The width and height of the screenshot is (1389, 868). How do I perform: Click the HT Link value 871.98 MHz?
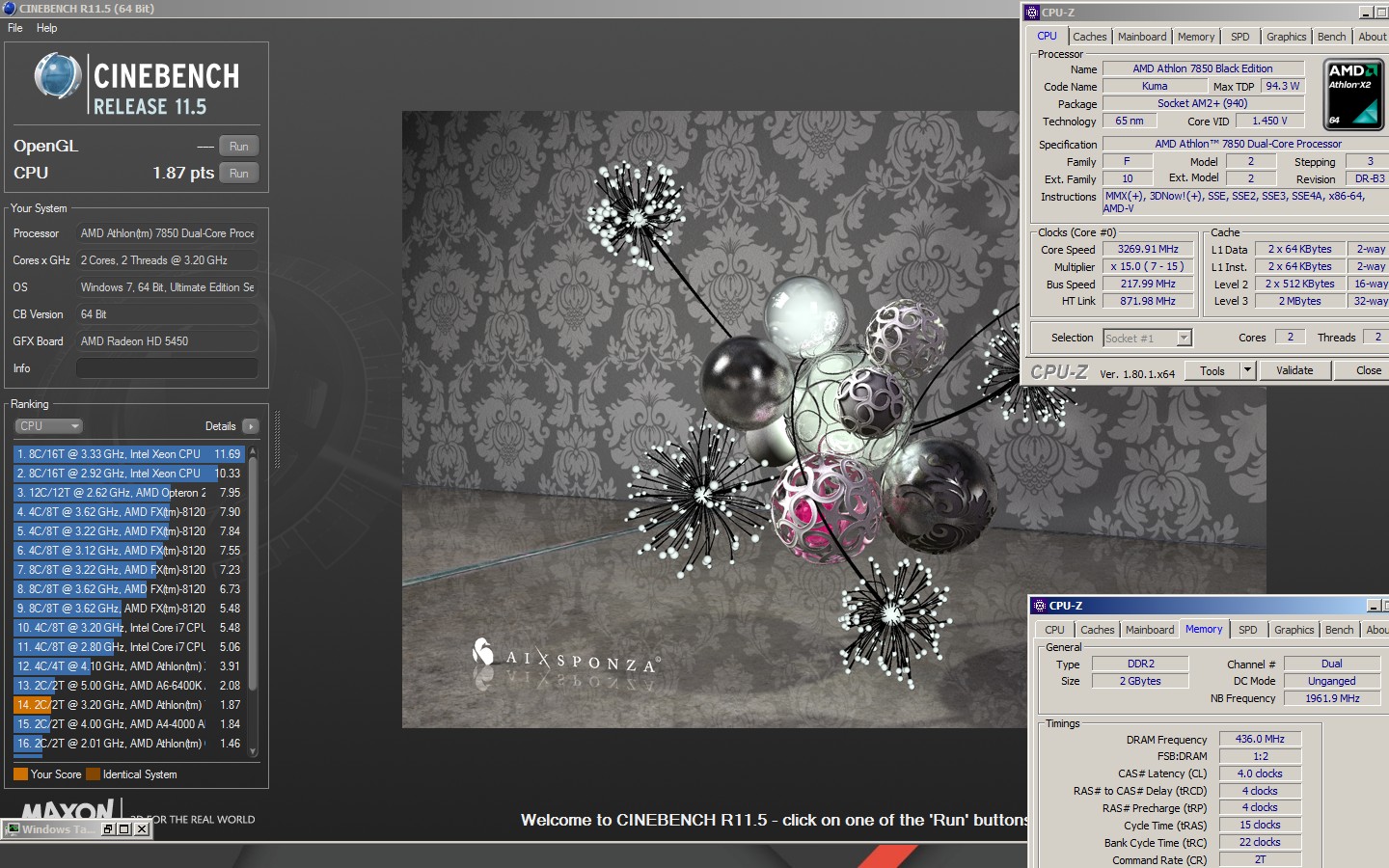1148,301
